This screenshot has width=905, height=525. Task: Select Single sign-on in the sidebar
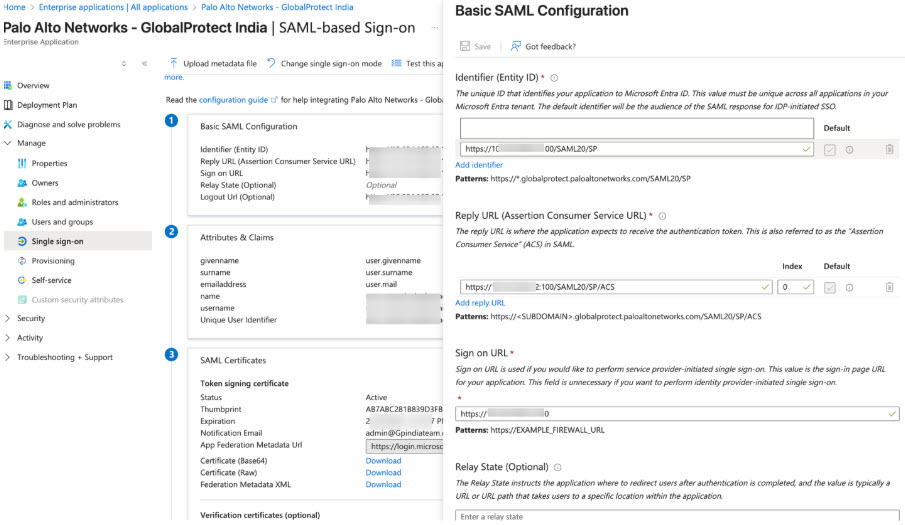[57, 241]
